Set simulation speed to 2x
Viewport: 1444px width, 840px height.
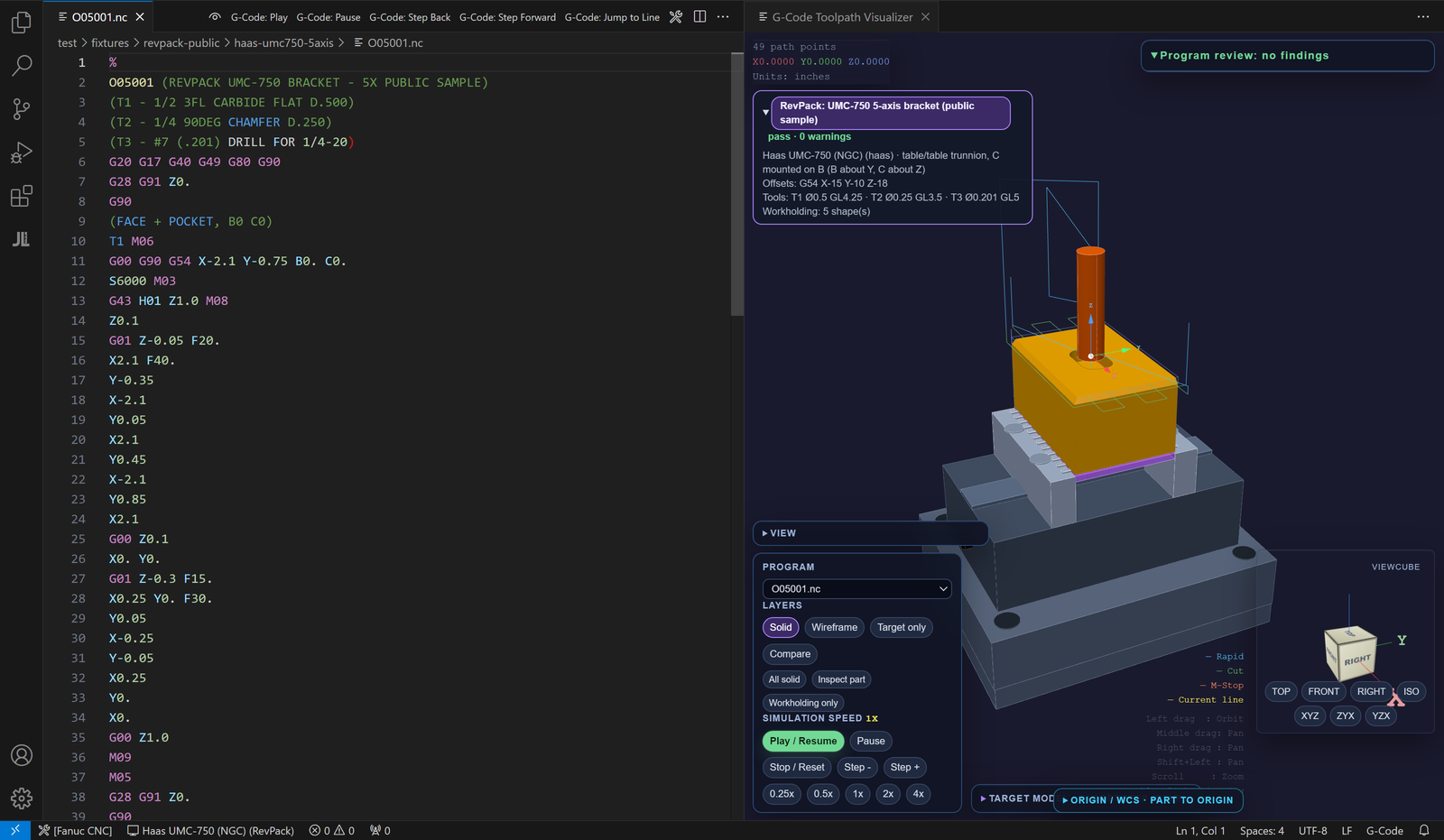[x=888, y=794]
